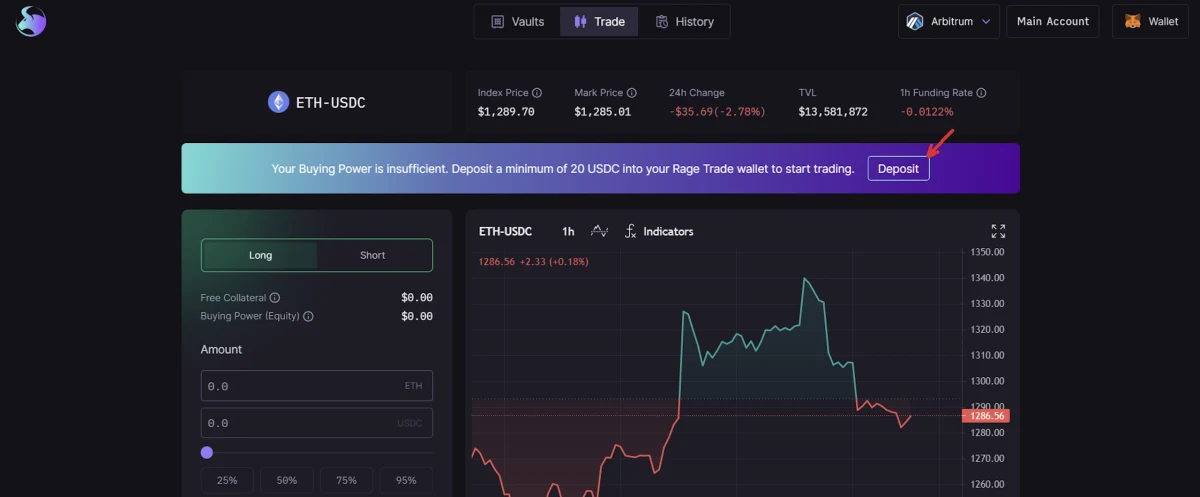
Task: Select the Long position toggle
Action: 260,255
